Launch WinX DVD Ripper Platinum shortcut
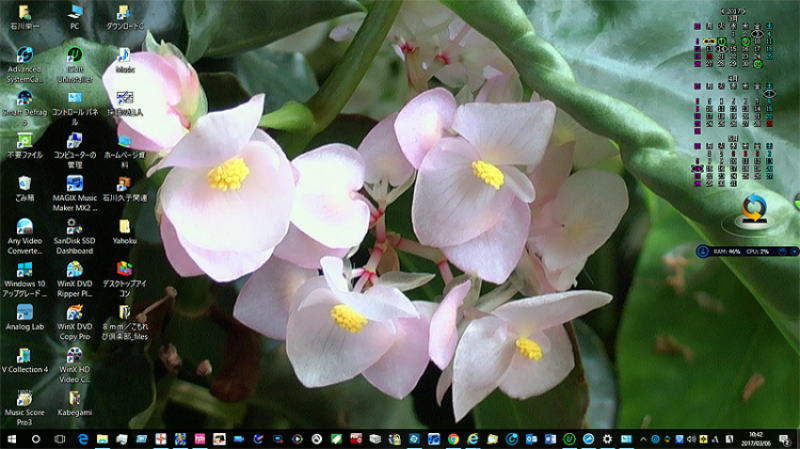Screen dimensions: 800x449 74,270
